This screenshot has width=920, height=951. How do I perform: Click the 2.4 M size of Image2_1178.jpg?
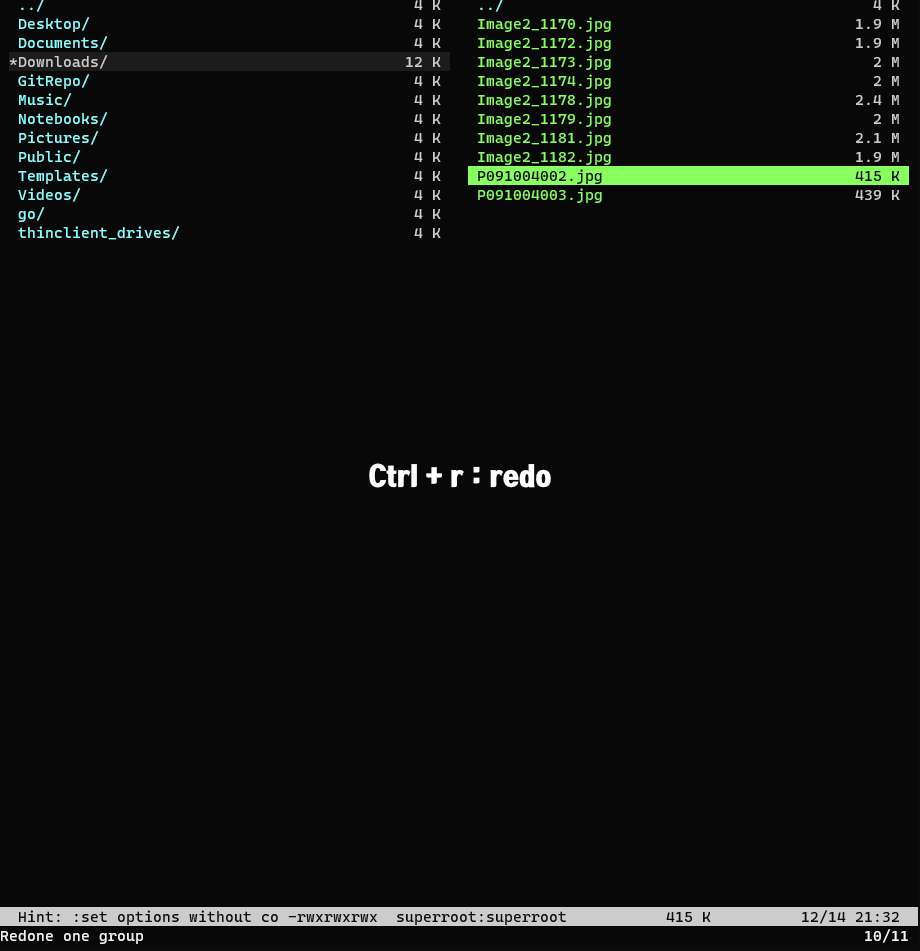pyautogui.click(x=877, y=100)
